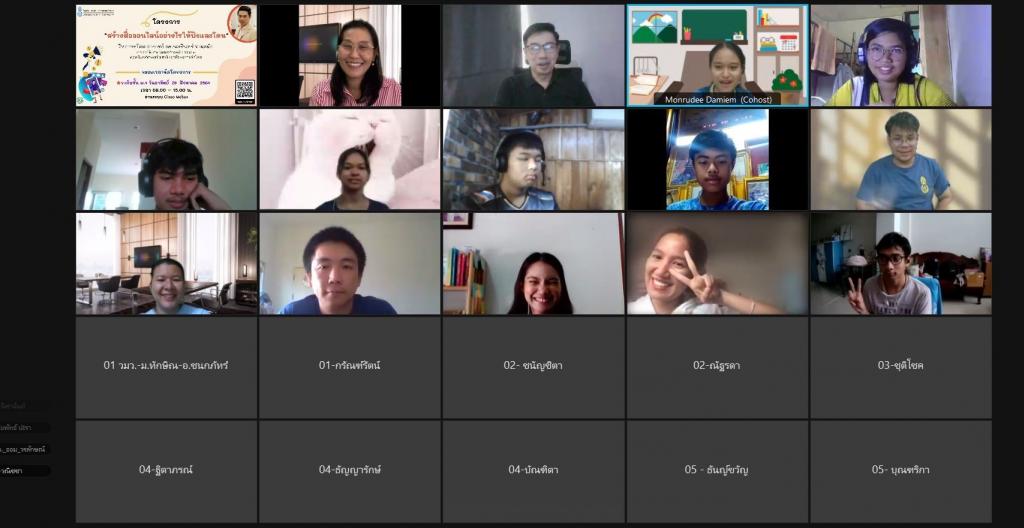Select the participant tile 04-ธัญญารักษ์

349,470
